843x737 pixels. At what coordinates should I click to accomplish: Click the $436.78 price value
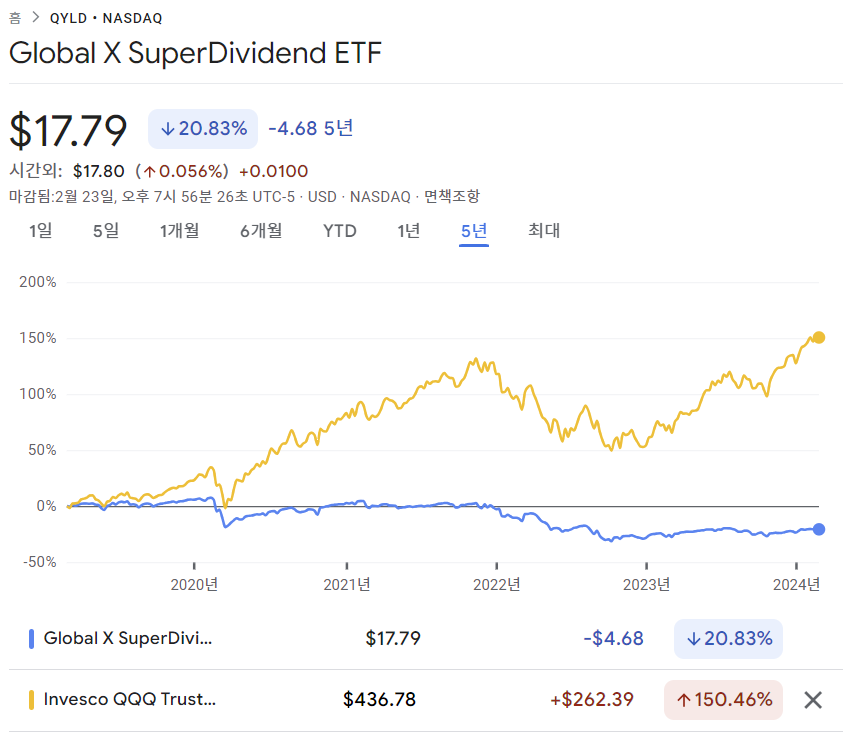pyautogui.click(x=380, y=699)
